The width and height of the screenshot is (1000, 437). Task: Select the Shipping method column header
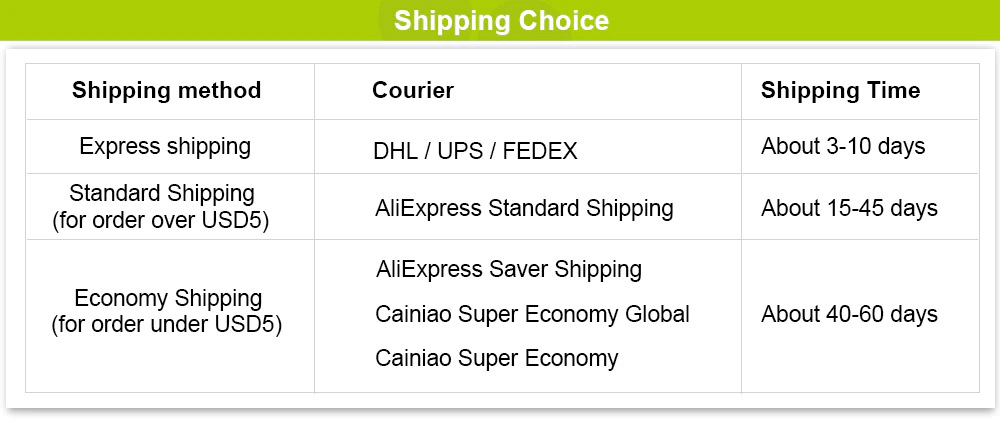click(166, 91)
